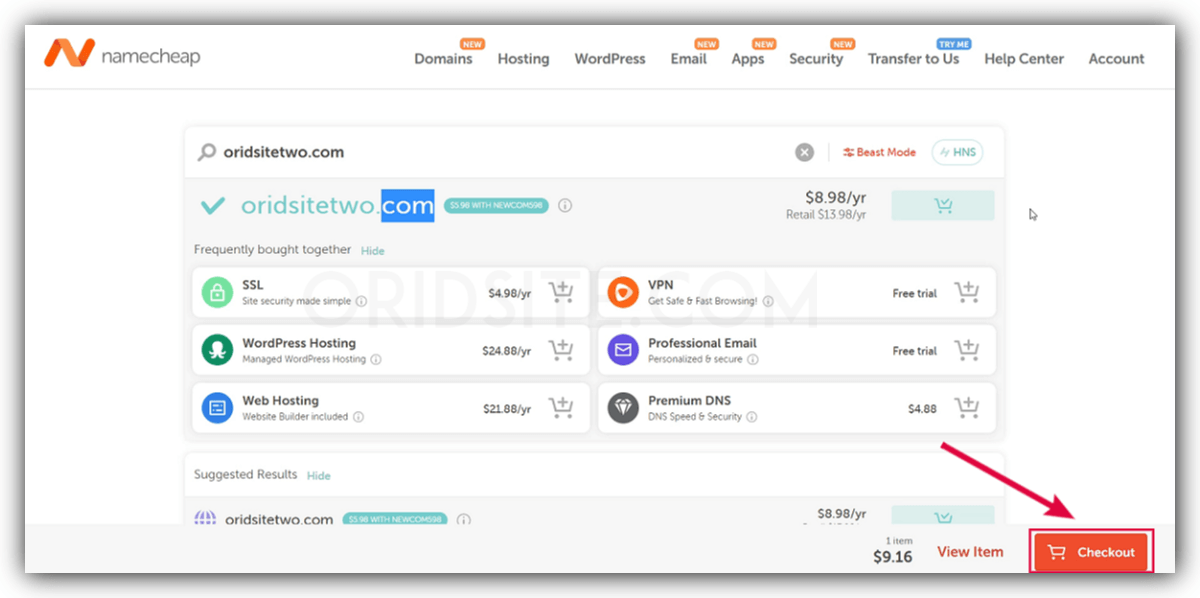Open the Security menu

tap(816, 58)
